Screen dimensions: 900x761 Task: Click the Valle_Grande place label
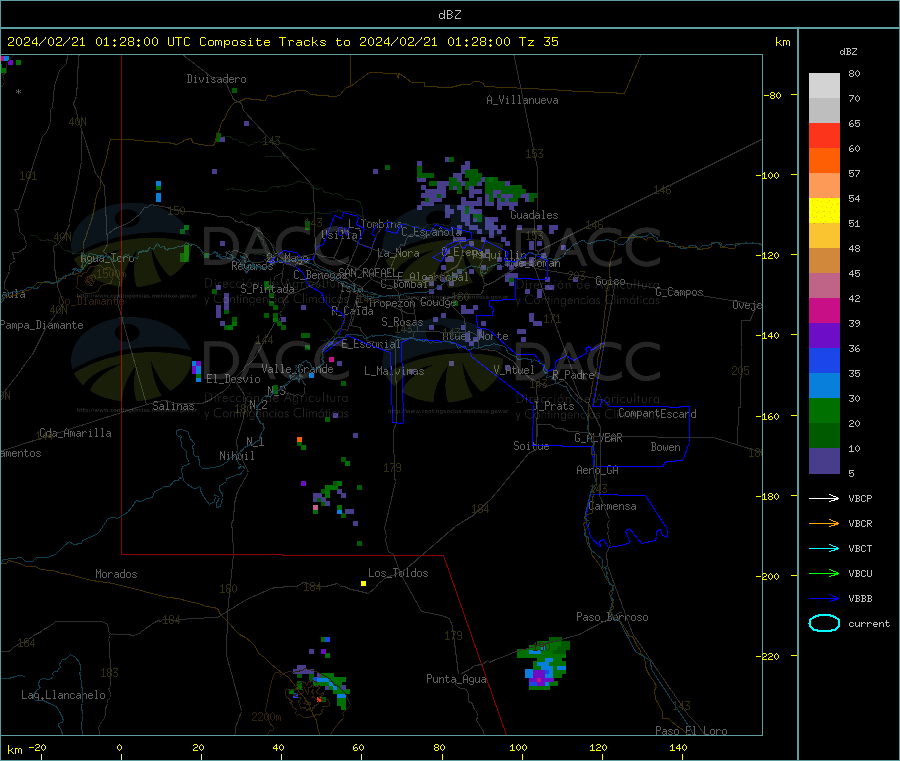[x=297, y=369]
